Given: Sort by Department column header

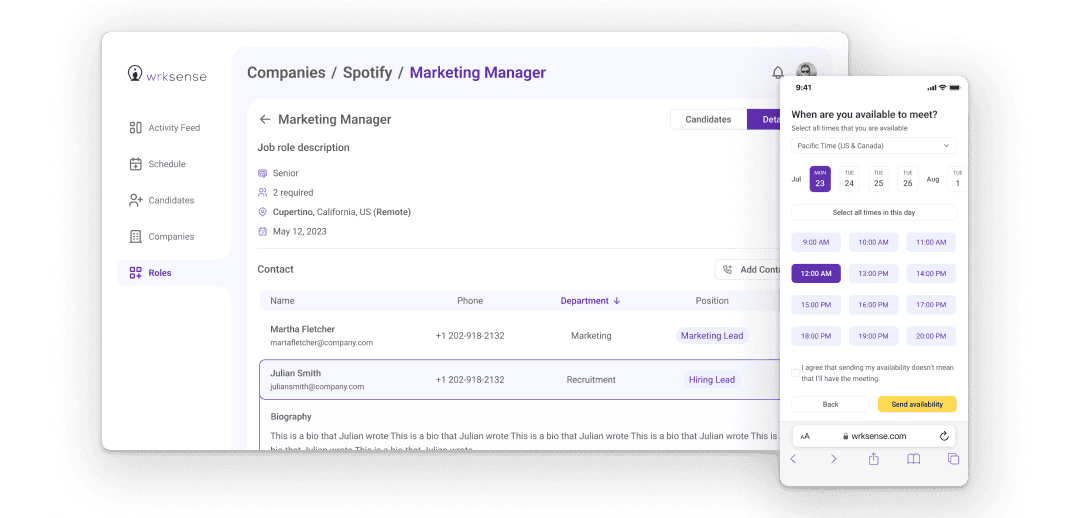Looking at the screenshot, I should [590, 301].
